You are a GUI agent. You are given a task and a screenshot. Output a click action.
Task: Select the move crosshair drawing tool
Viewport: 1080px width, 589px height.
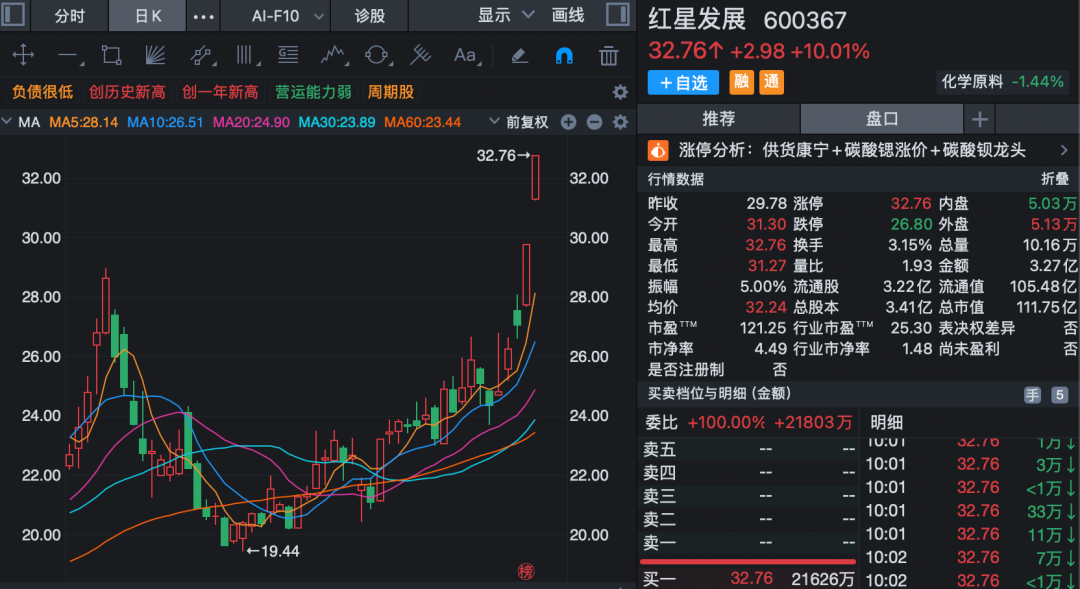pyautogui.click(x=23, y=55)
